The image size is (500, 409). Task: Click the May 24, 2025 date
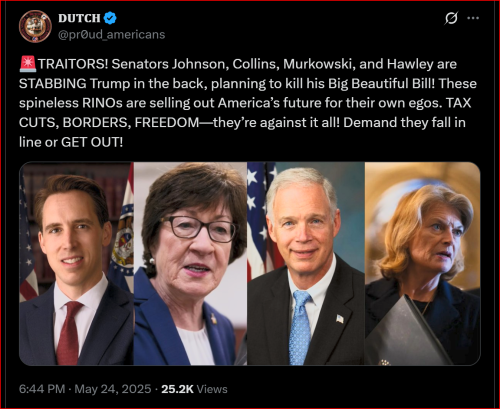pos(113,389)
